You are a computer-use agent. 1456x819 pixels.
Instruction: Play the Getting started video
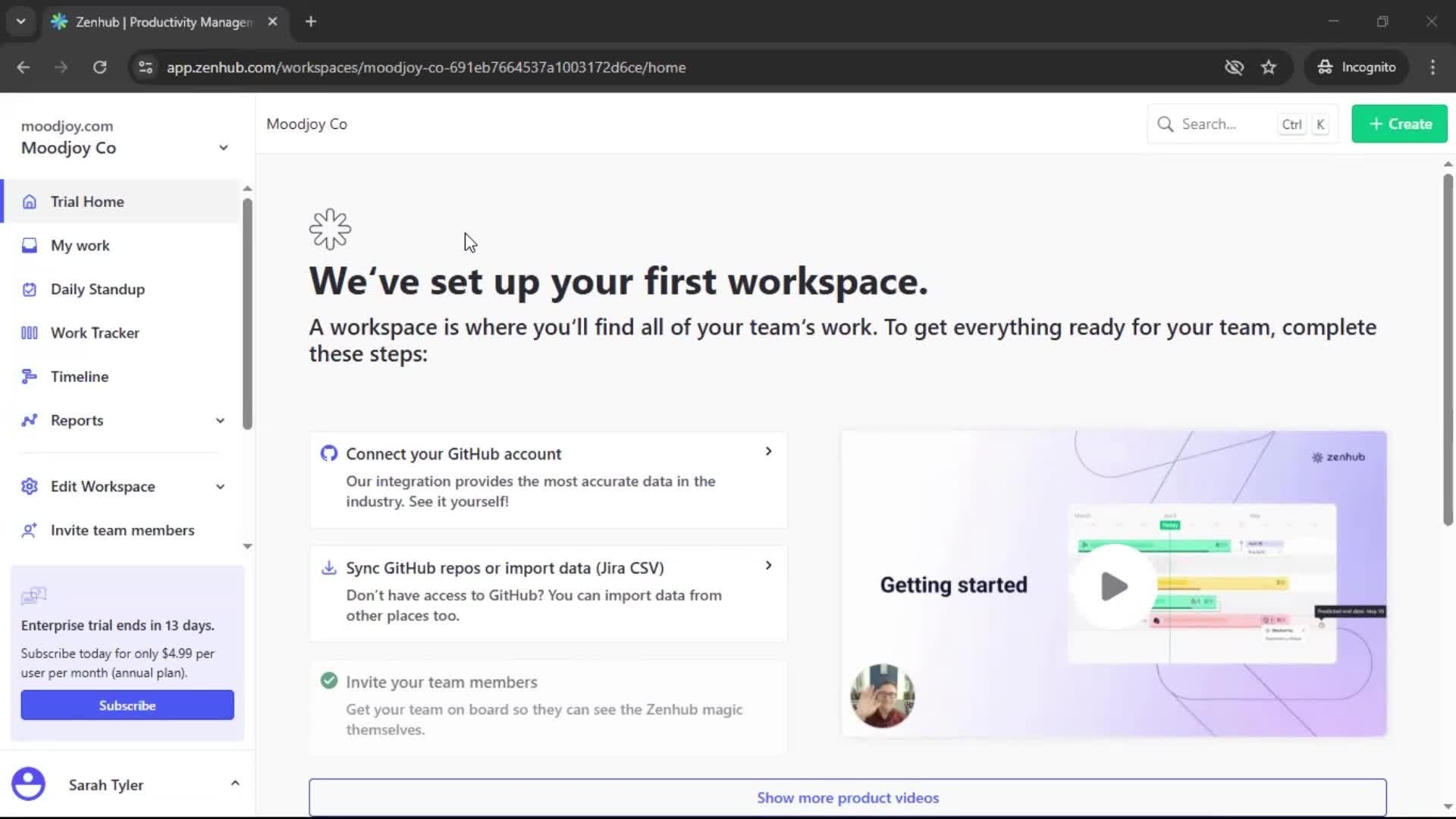[1112, 585]
